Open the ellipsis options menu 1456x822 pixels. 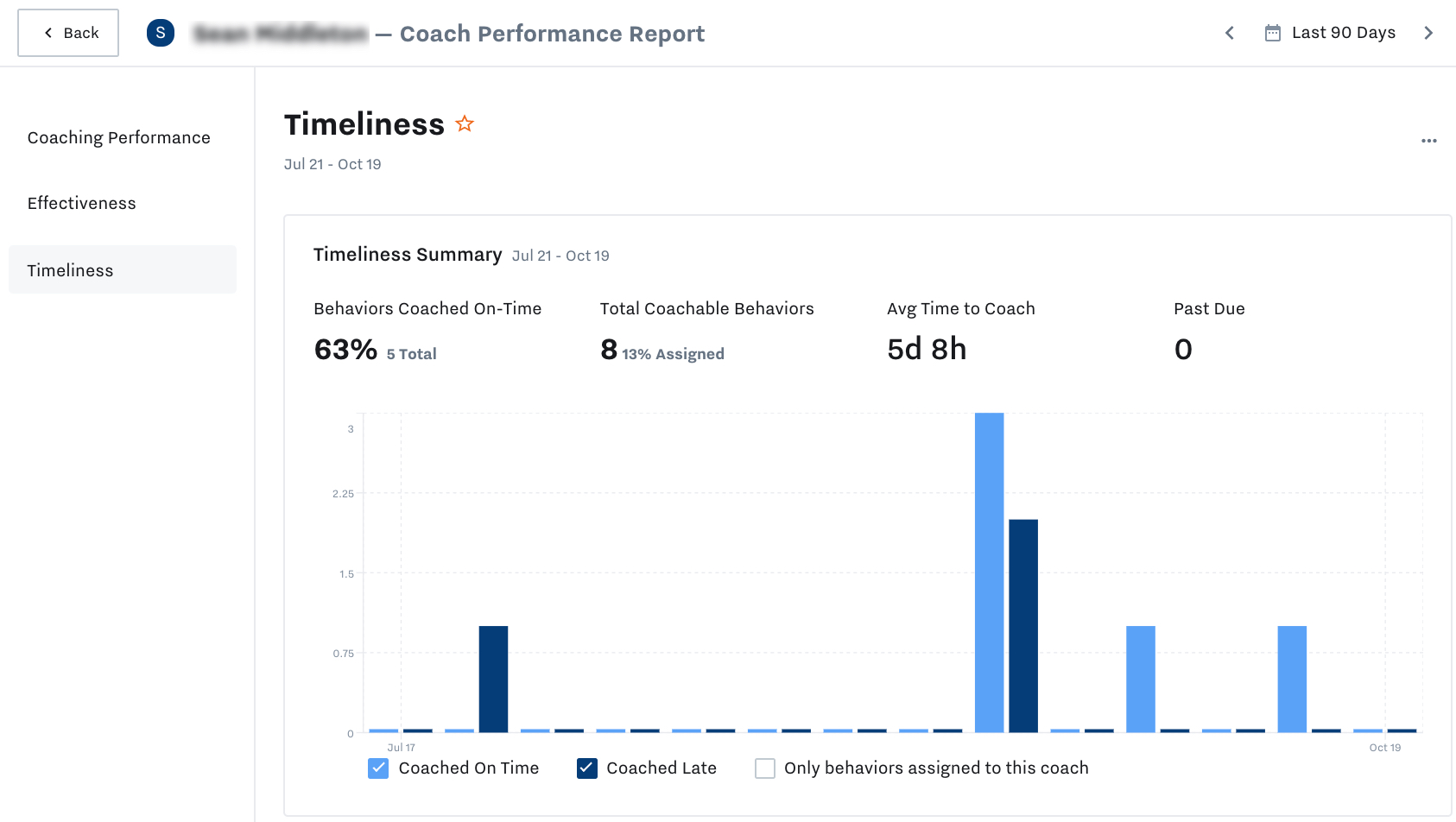coord(1429,141)
